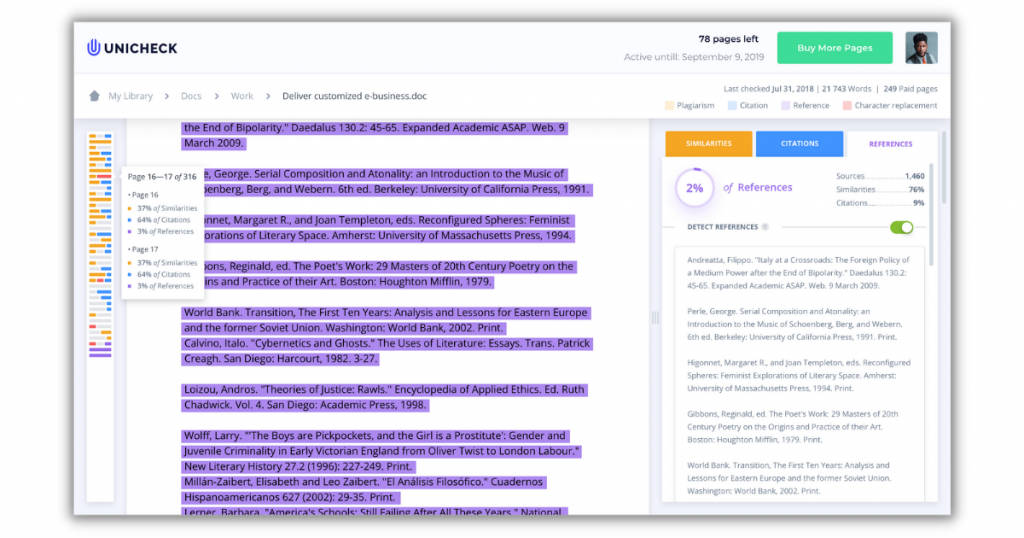Viewport: 1024px width, 538px height.
Task: Click the chevron after Docs breadcrumb
Action: pos(216,96)
